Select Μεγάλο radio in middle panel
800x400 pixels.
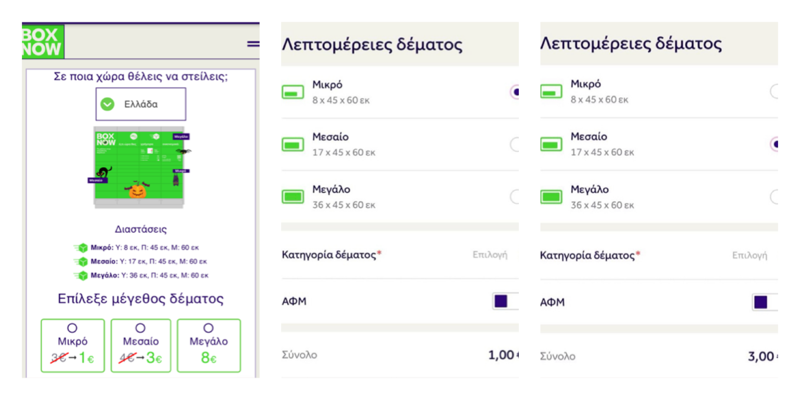coord(514,196)
